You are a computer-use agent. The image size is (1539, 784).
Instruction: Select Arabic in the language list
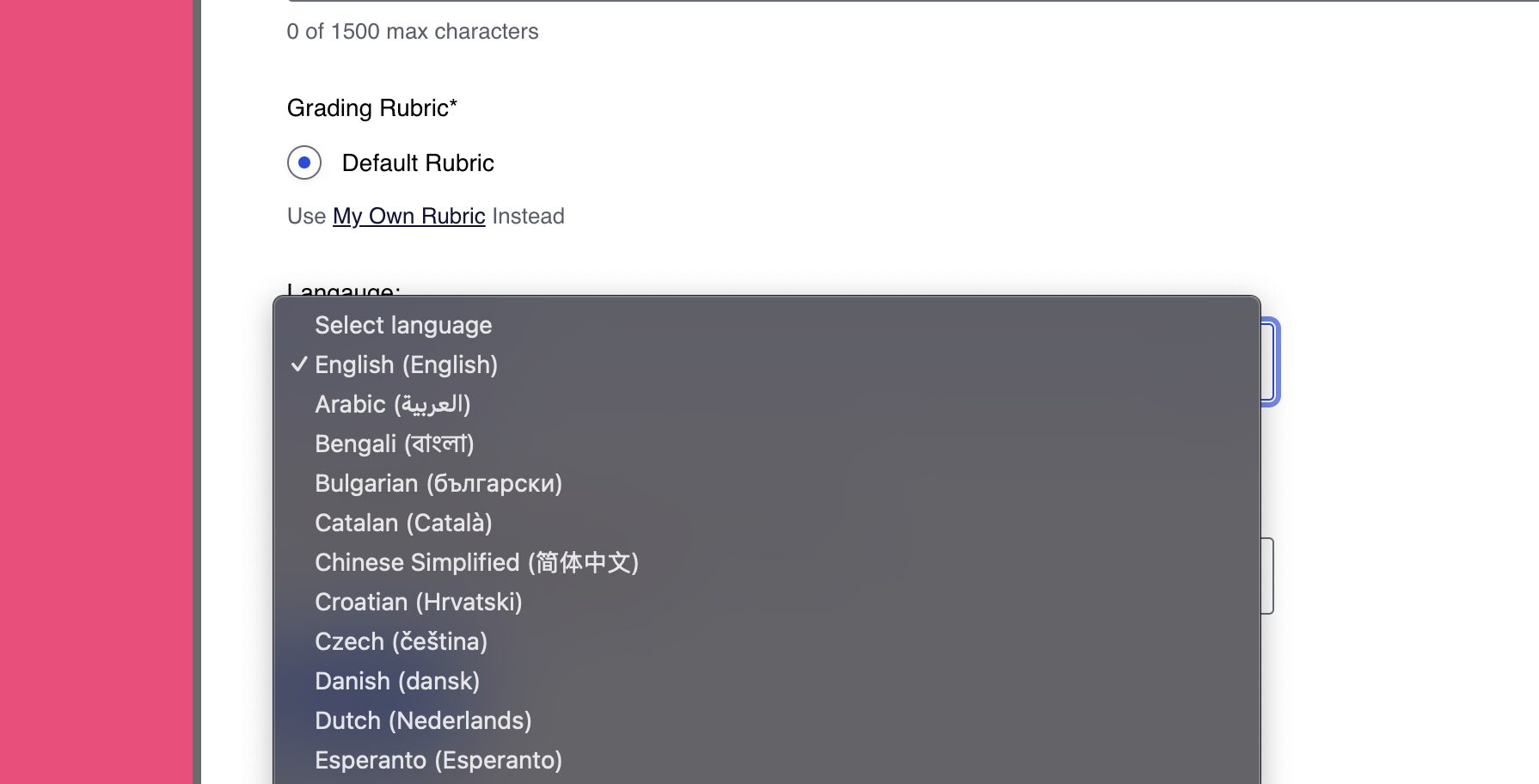pyautogui.click(x=392, y=404)
